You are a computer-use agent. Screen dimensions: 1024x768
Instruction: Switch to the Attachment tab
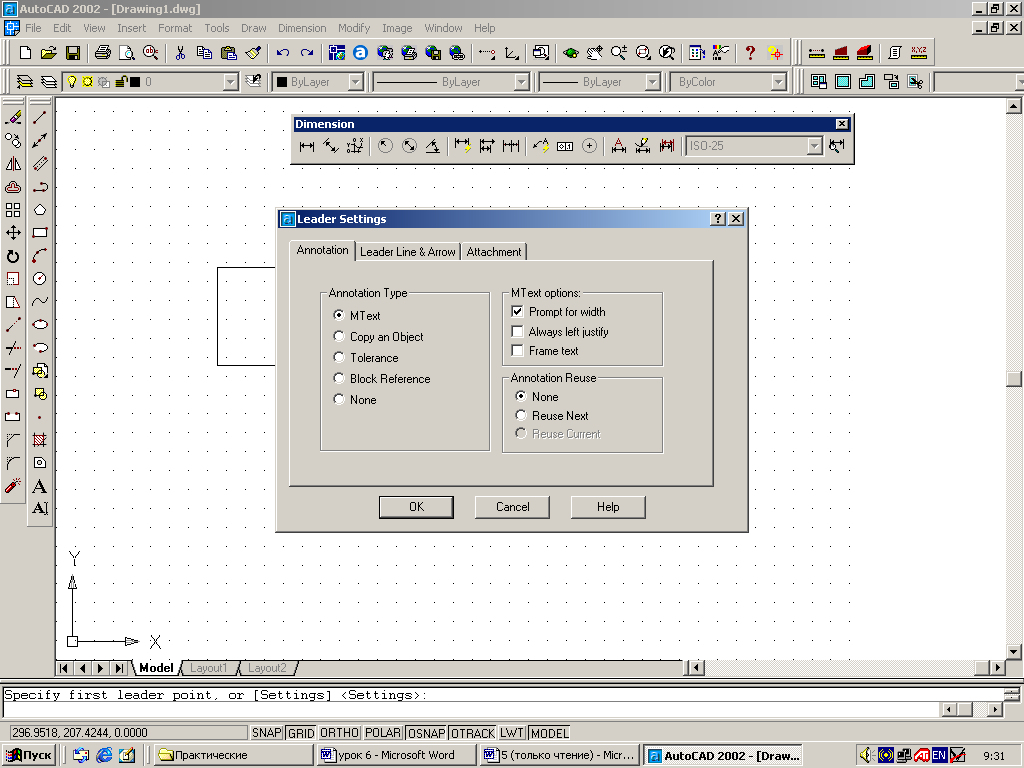tap(494, 251)
